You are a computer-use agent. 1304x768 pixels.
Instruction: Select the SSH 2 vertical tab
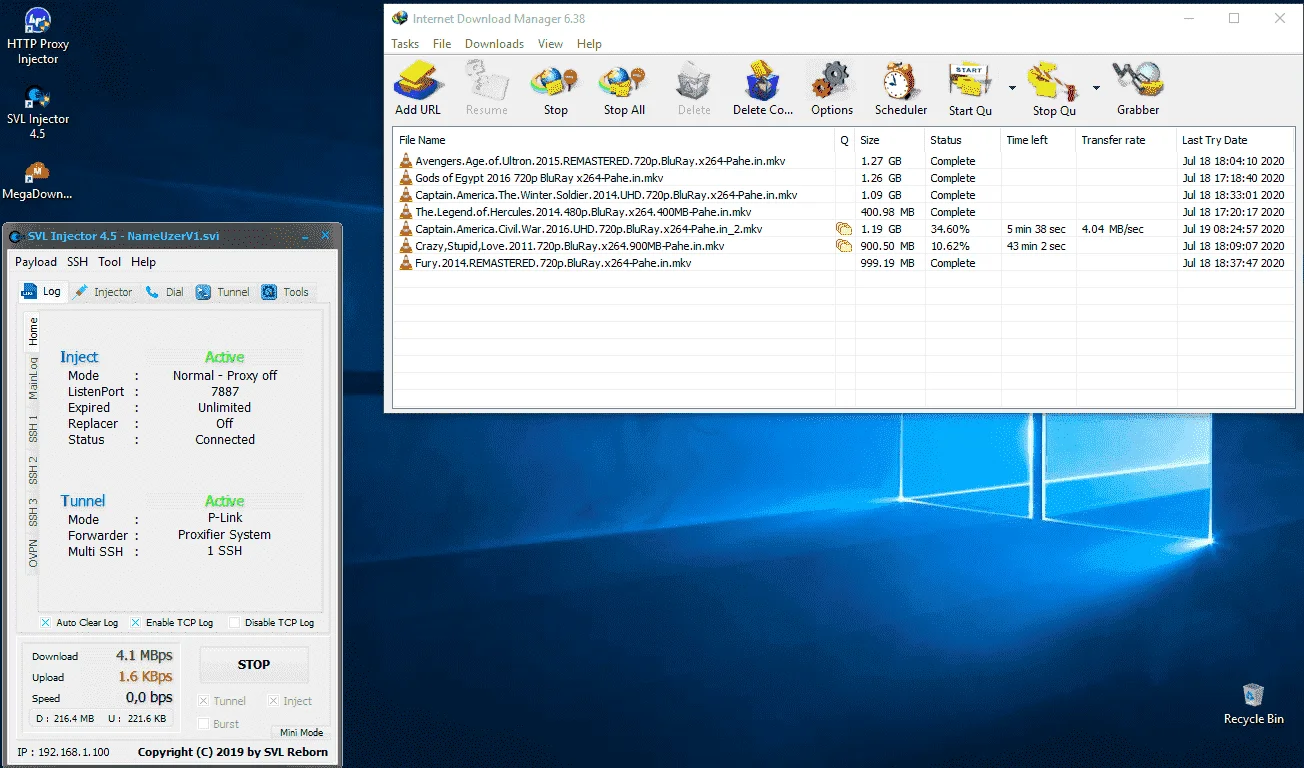(x=33, y=470)
